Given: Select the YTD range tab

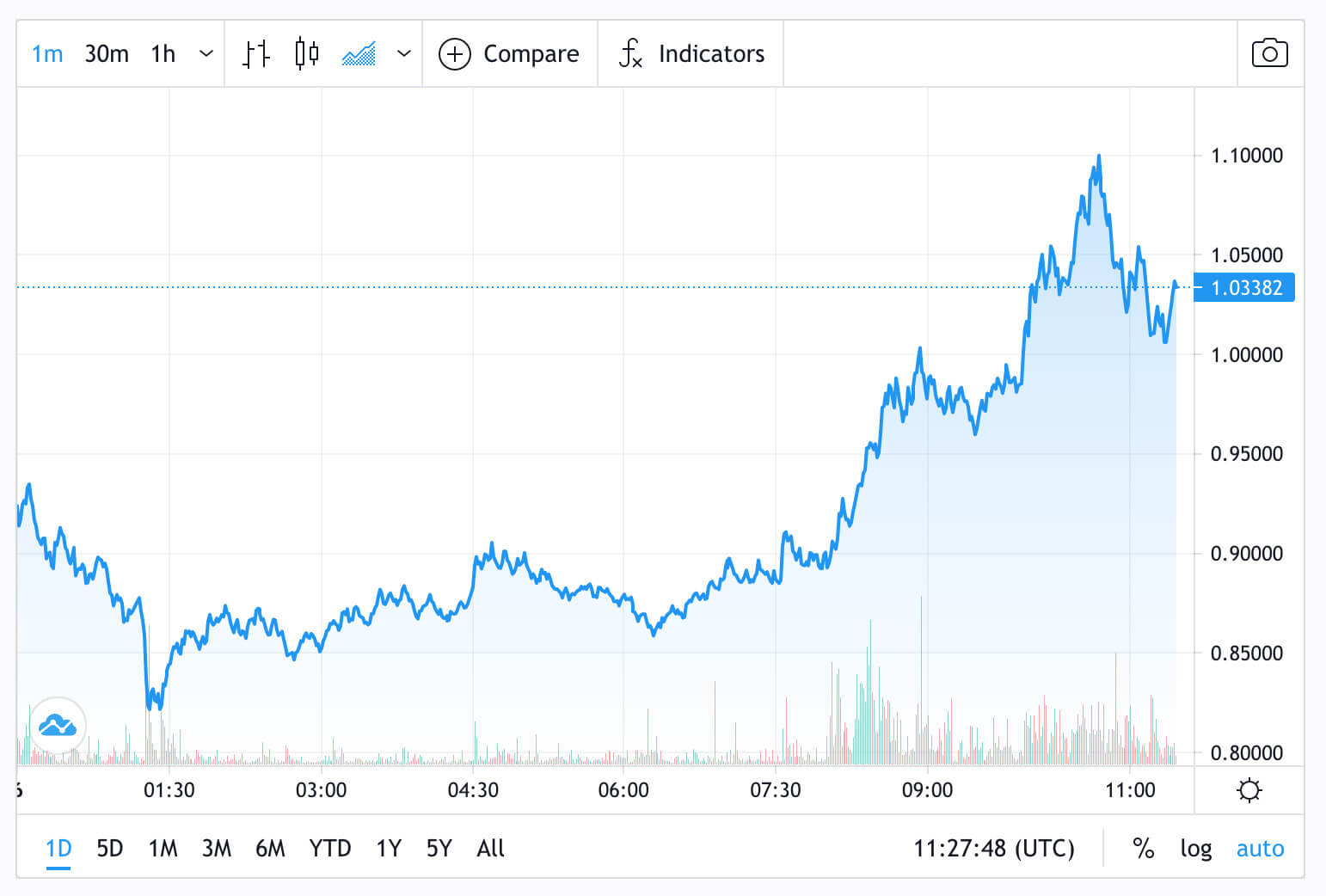Looking at the screenshot, I should (330, 848).
